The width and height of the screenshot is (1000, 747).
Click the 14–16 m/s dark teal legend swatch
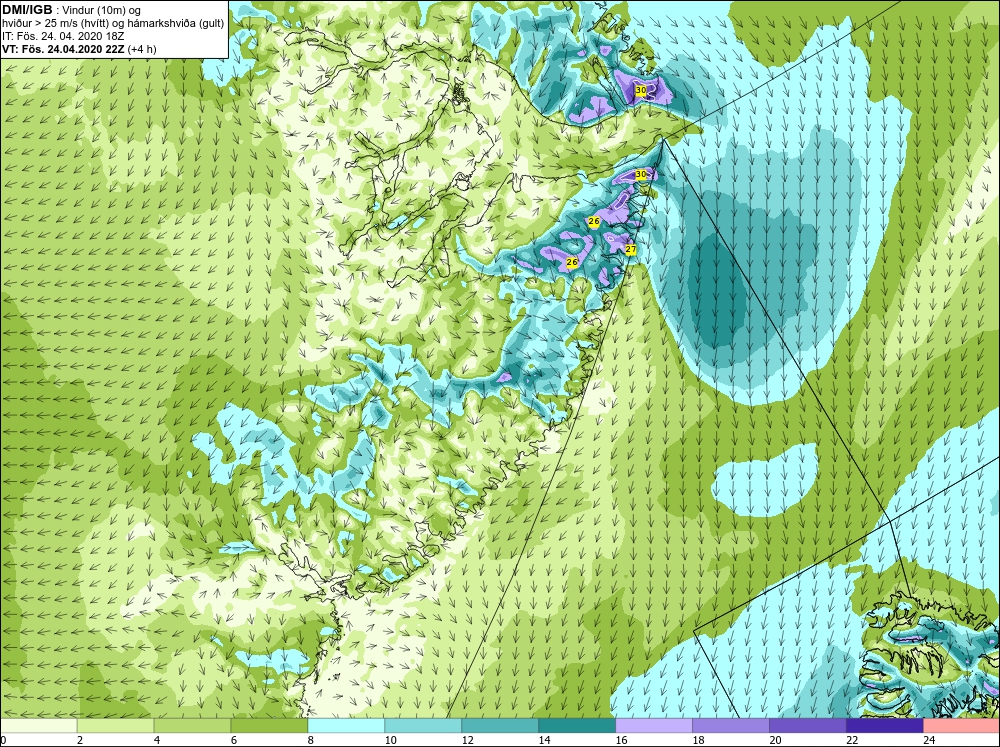click(577, 726)
